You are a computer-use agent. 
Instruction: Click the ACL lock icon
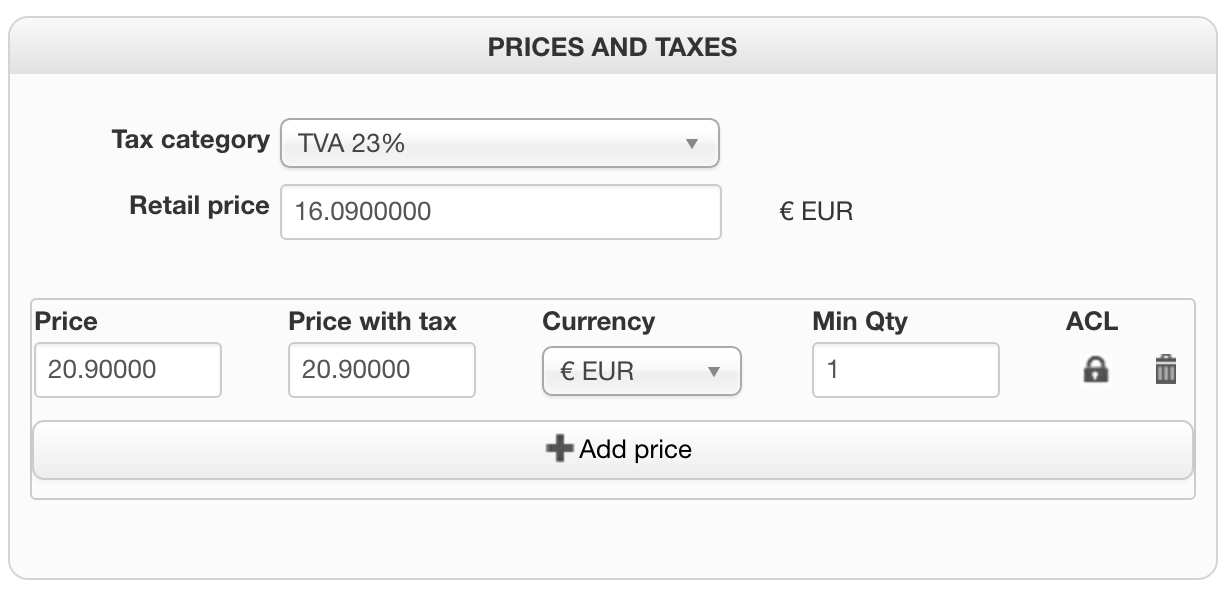1096,370
